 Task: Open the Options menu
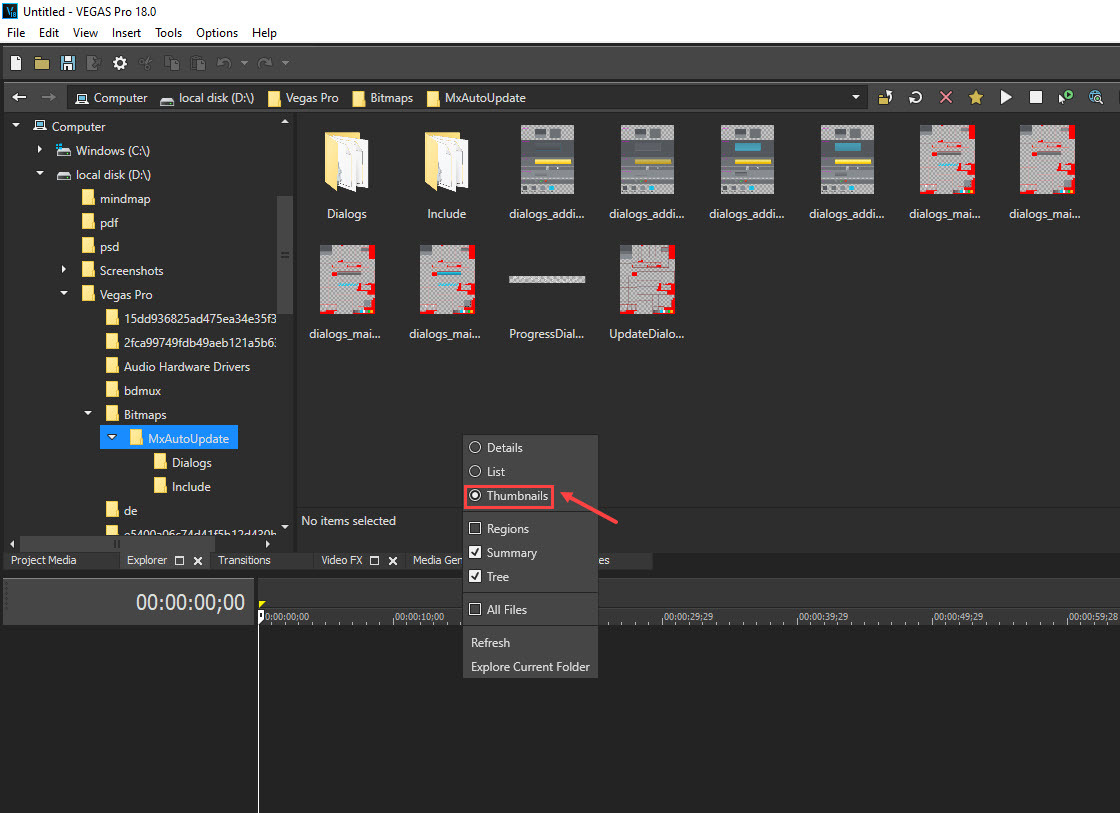(217, 32)
